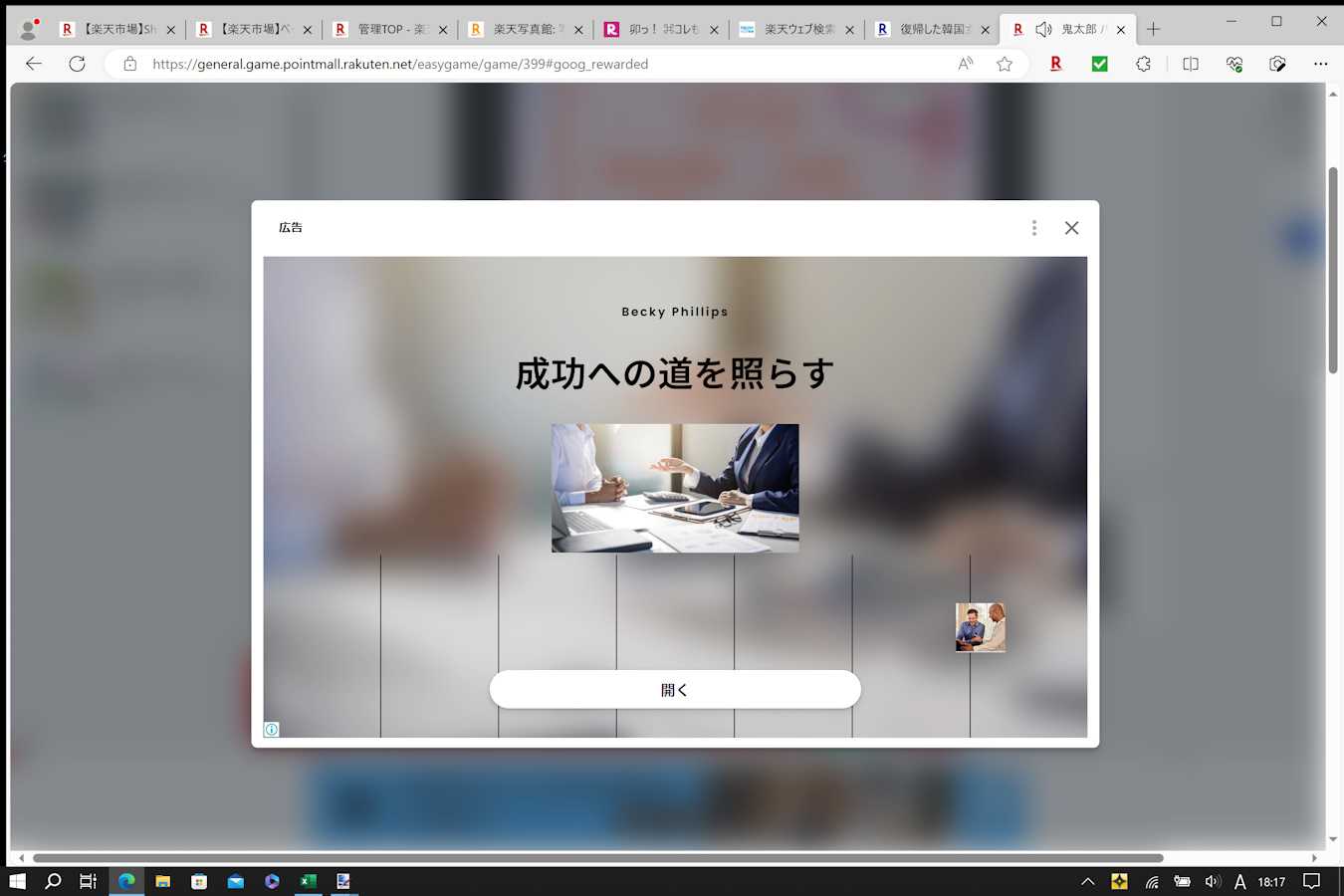Switch to the 卵っ! コレも tab
Viewport: 1344px width, 896px height.
pyautogui.click(x=662, y=30)
